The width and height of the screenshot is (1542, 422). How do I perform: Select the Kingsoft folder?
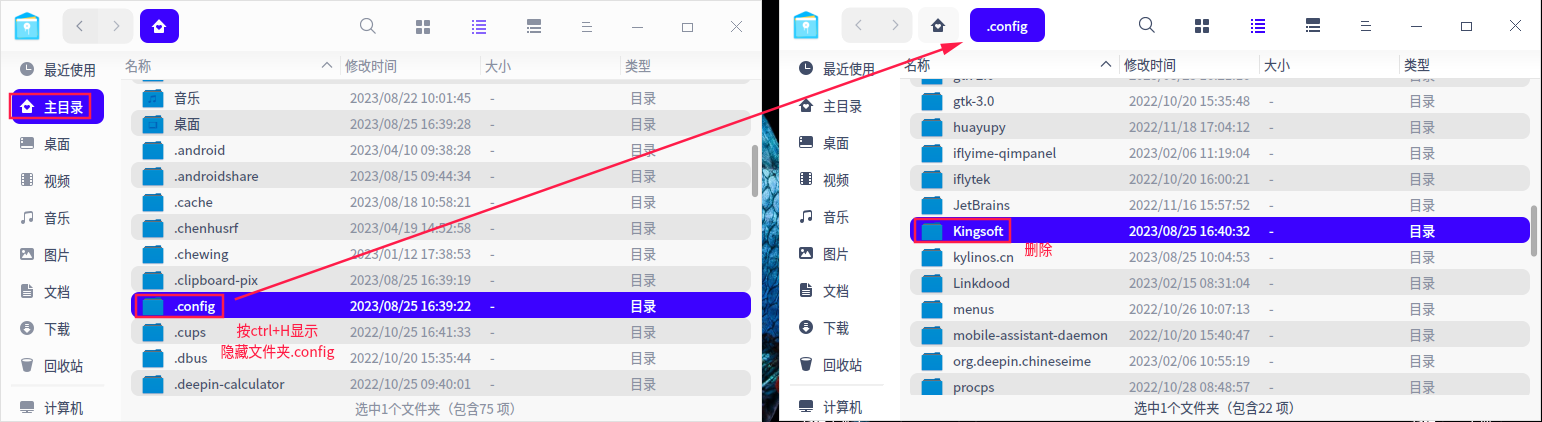point(978,231)
